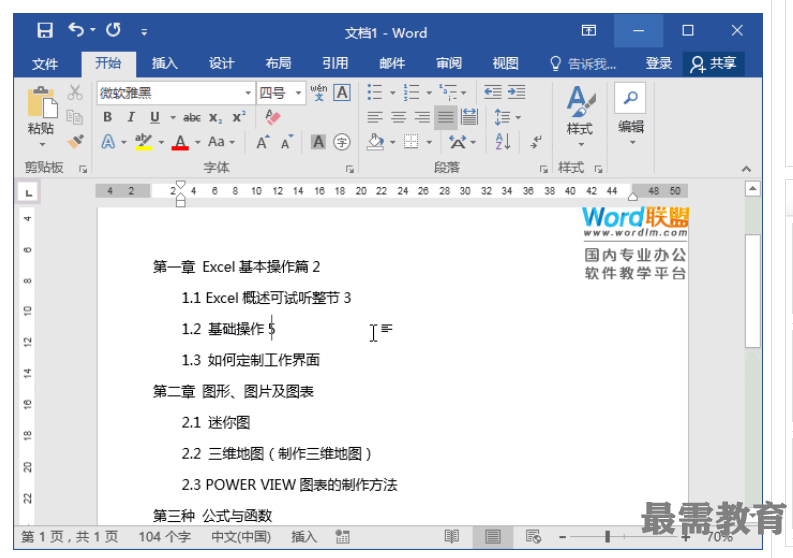
Task: Toggle Italic formatting
Action: coord(131,117)
